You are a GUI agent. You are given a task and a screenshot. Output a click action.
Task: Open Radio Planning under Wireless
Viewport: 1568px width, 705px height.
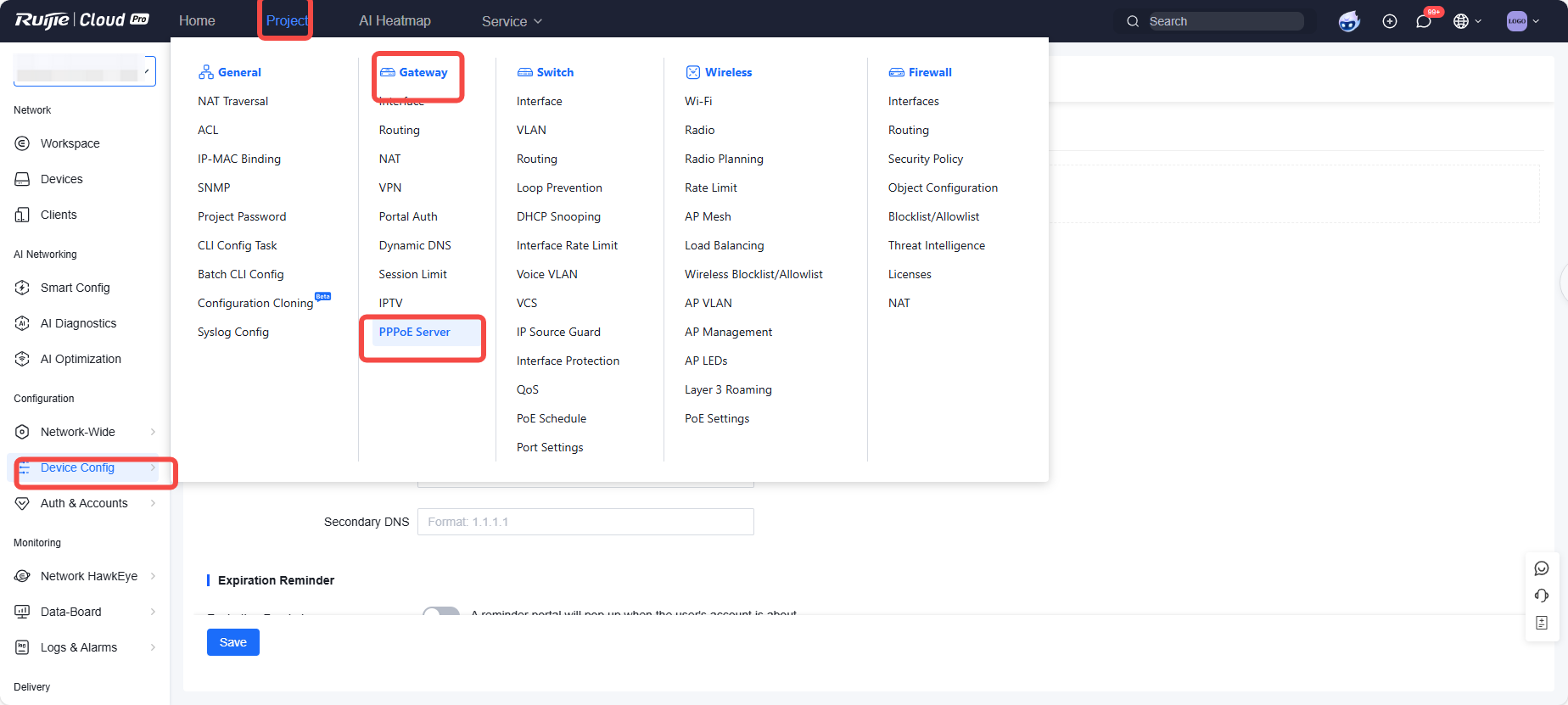click(724, 159)
